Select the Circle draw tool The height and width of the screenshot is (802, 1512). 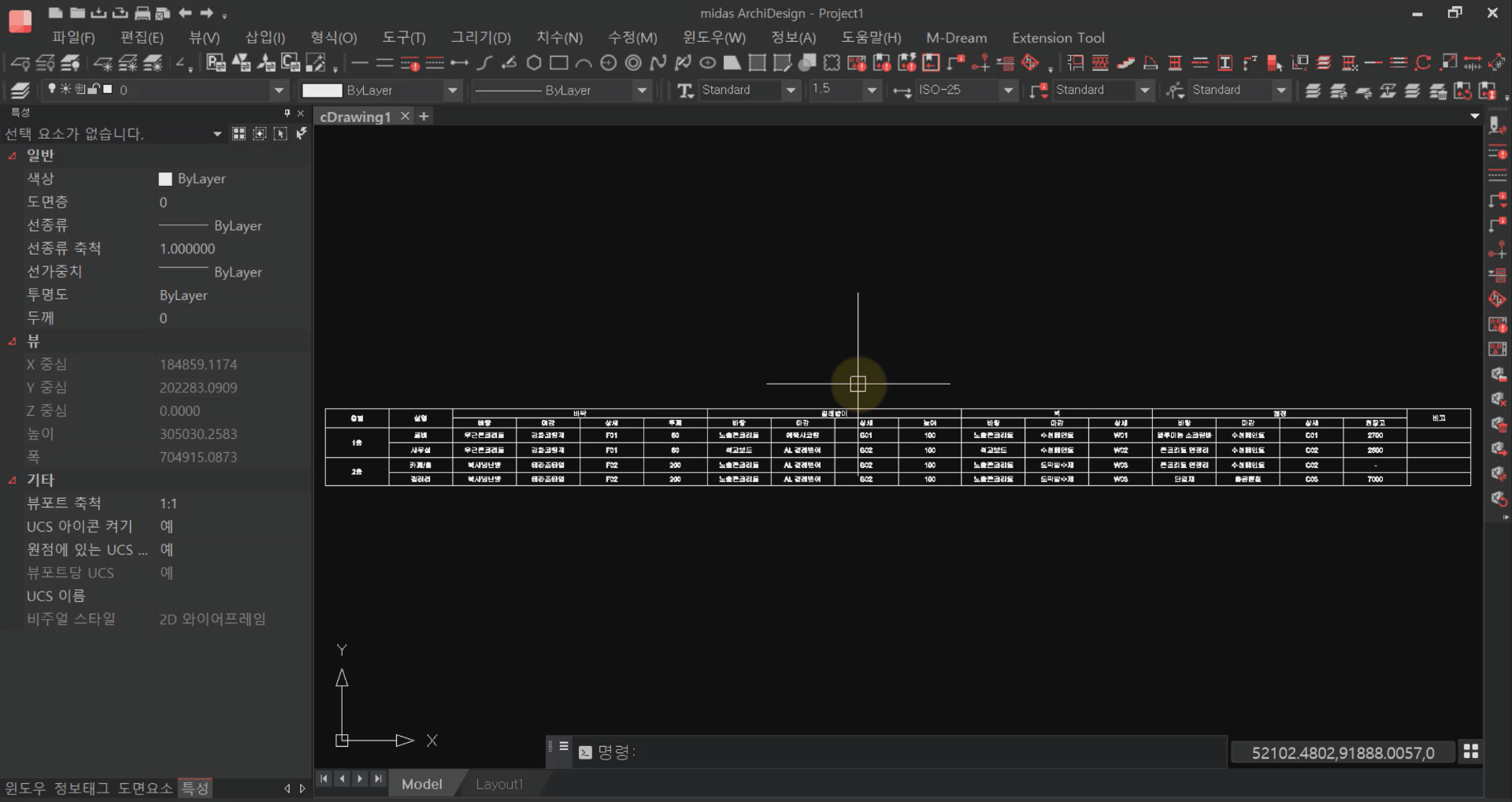pos(609,63)
